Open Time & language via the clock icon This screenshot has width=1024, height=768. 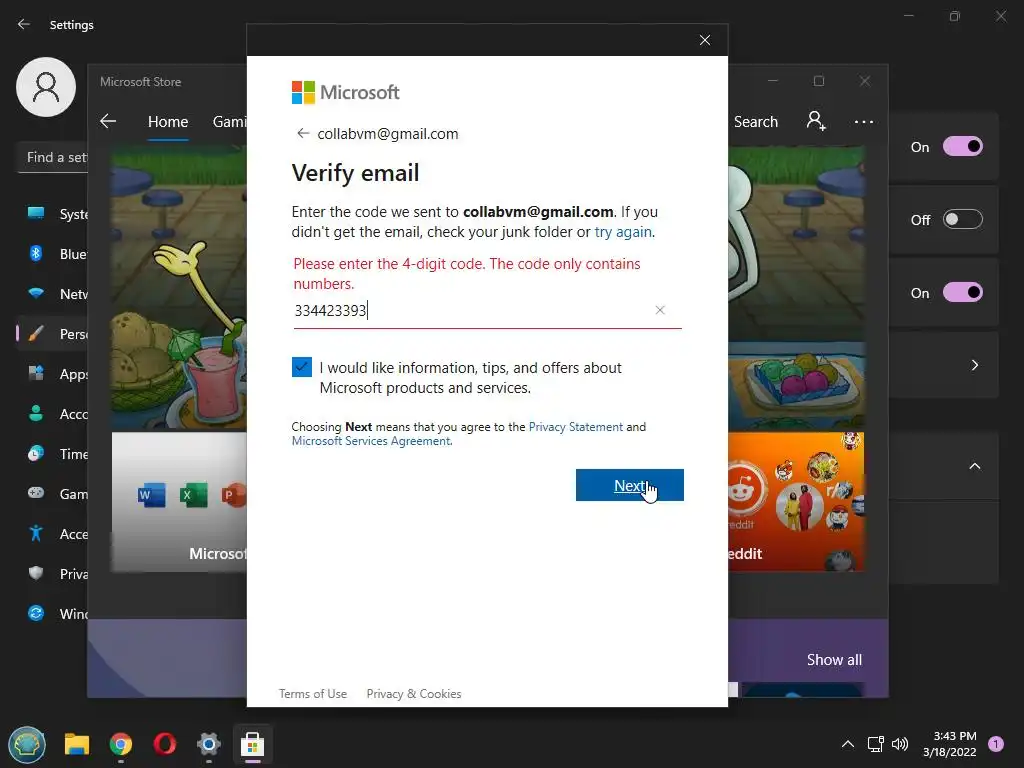click(x=36, y=453)
